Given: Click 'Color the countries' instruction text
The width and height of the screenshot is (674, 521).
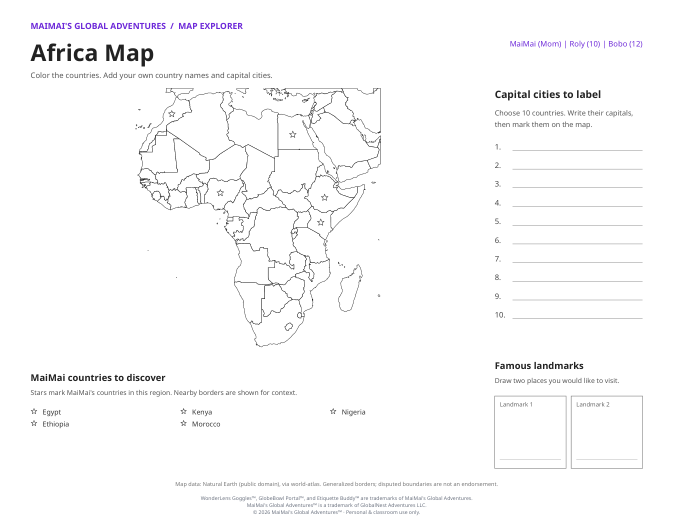Looking at the screenshot, I should click(x=151, y=75).
